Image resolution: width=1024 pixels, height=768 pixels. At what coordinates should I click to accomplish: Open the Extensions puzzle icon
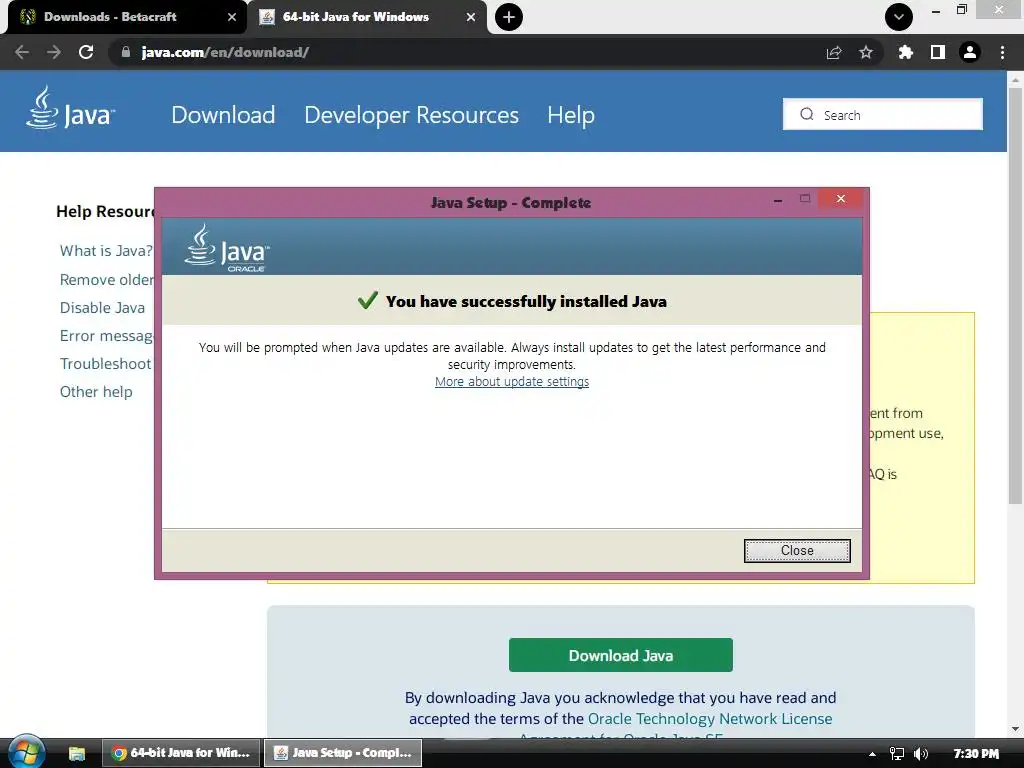point(905,52)
